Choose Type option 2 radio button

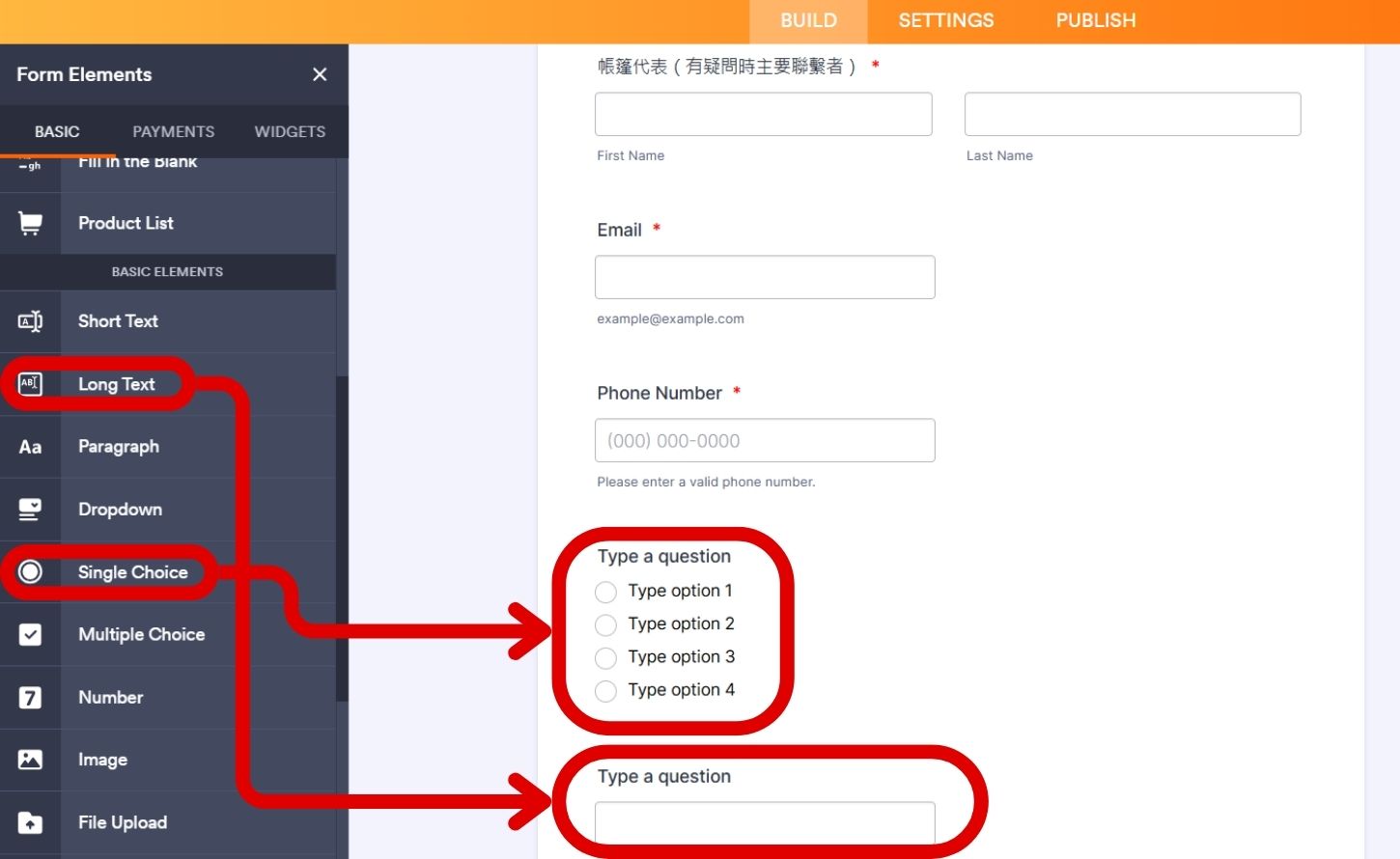coord(605,624)
